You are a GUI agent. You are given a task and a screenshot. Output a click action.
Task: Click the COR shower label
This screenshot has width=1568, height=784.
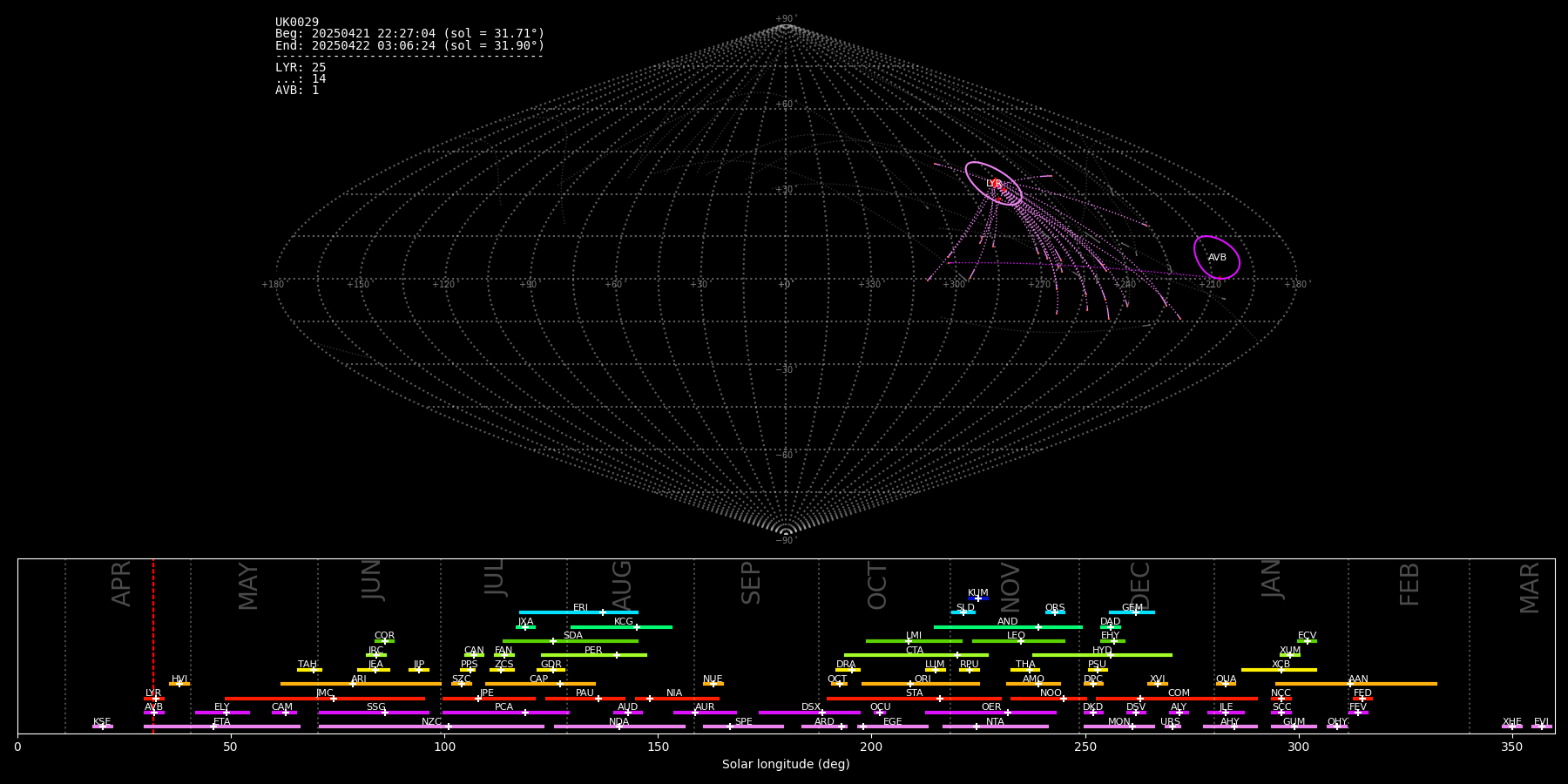point(384,636)
